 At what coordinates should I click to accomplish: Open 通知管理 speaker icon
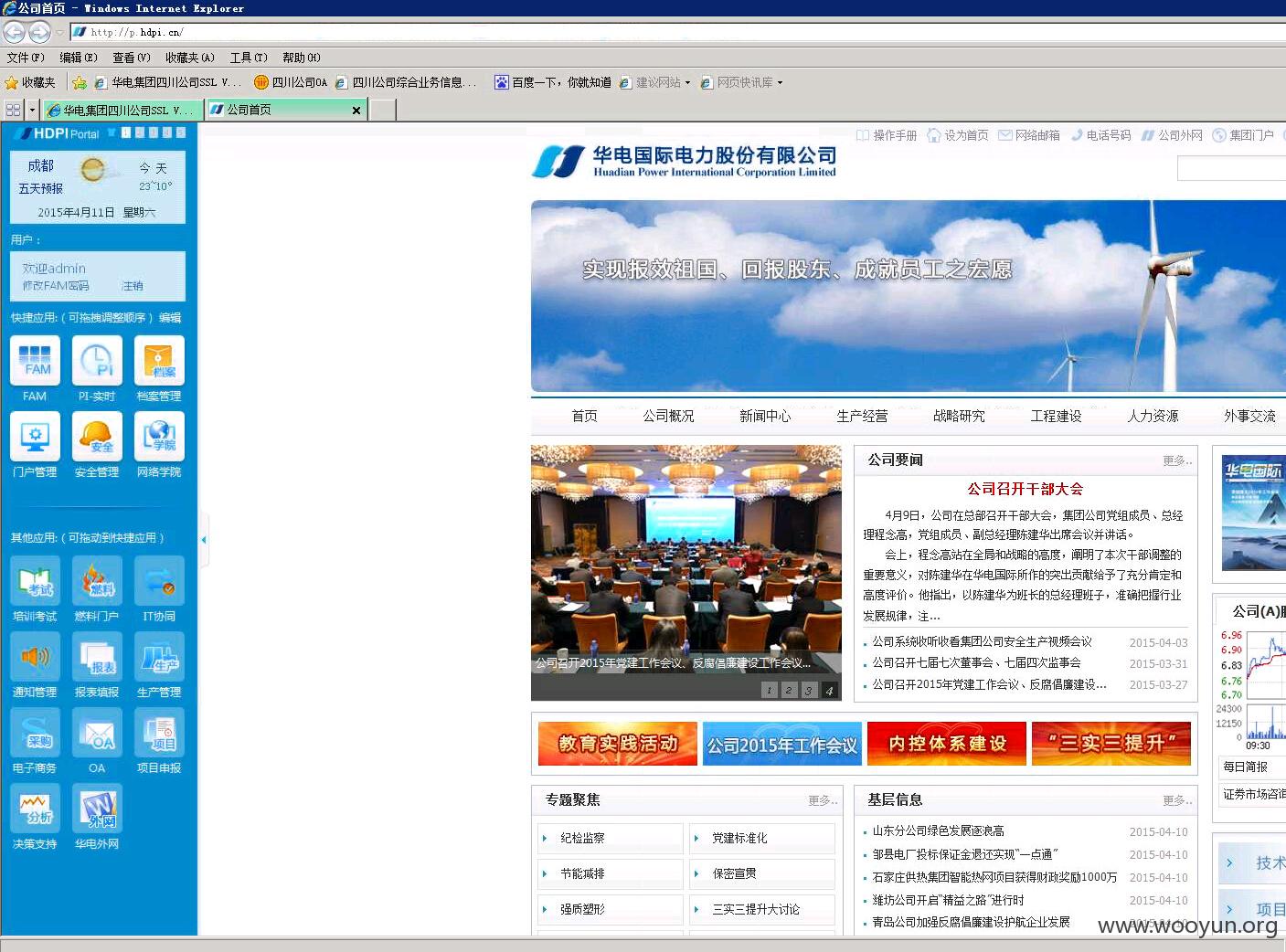point(35,657)
